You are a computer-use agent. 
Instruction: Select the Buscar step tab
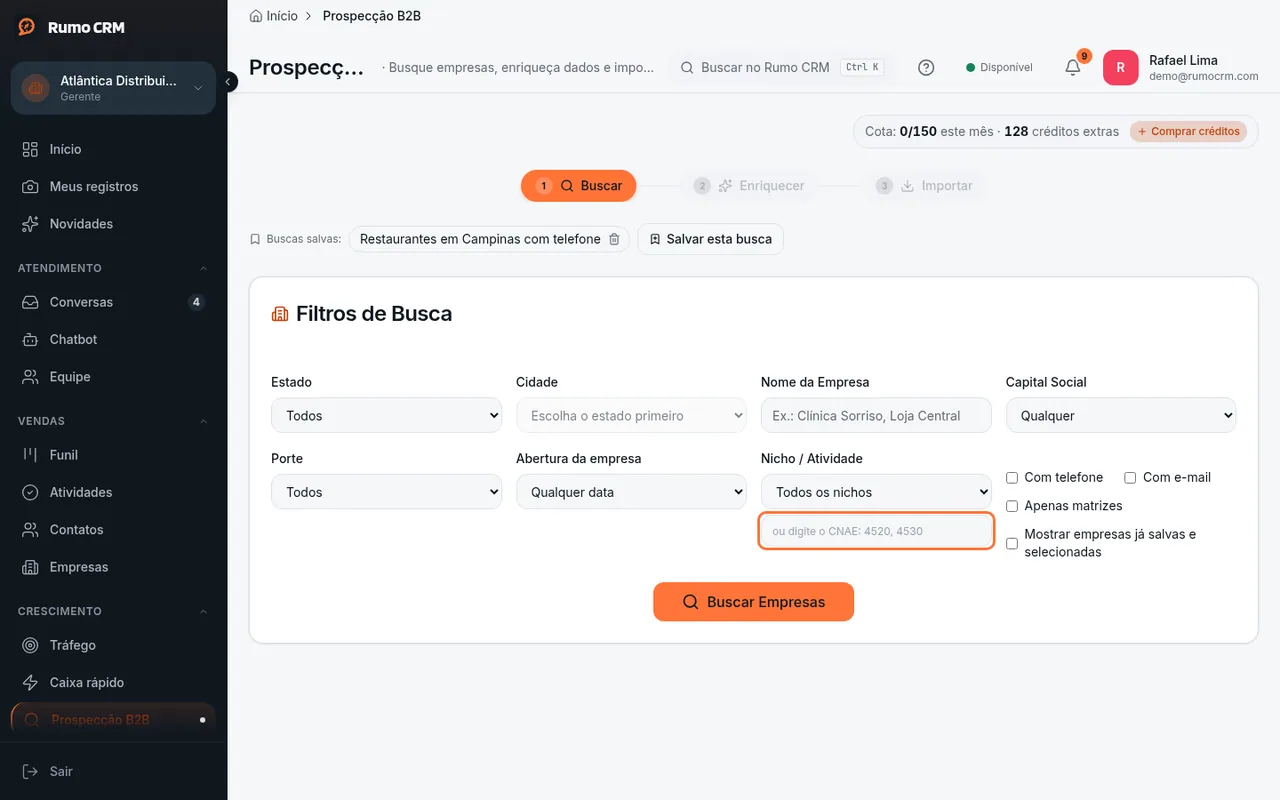579,186
